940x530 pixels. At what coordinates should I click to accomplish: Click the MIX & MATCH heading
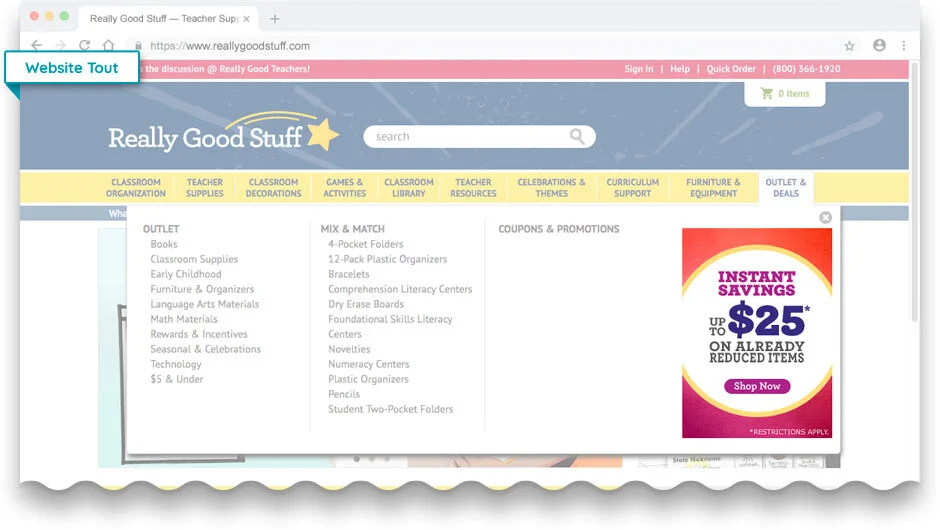click(352, 229)
